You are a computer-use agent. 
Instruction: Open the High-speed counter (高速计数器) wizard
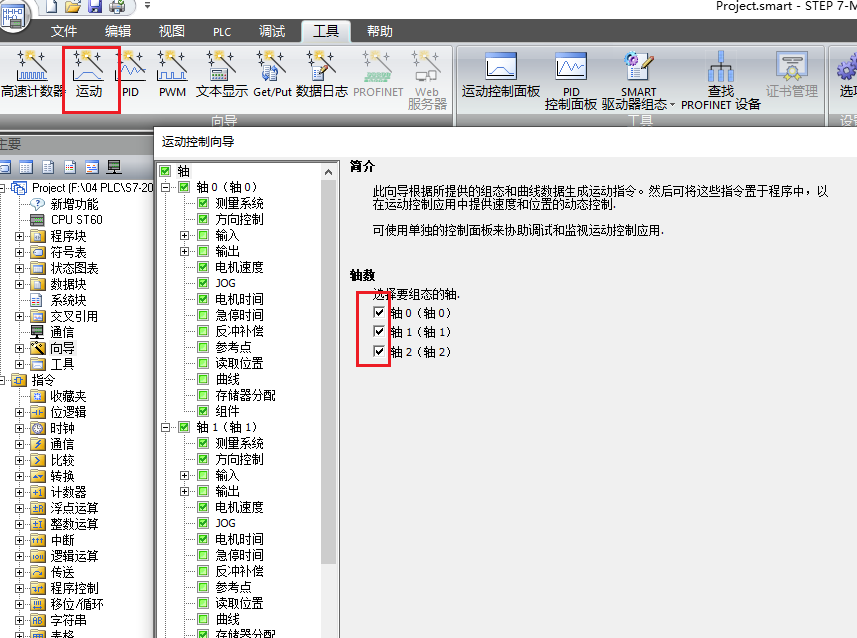tap(32, 74)
